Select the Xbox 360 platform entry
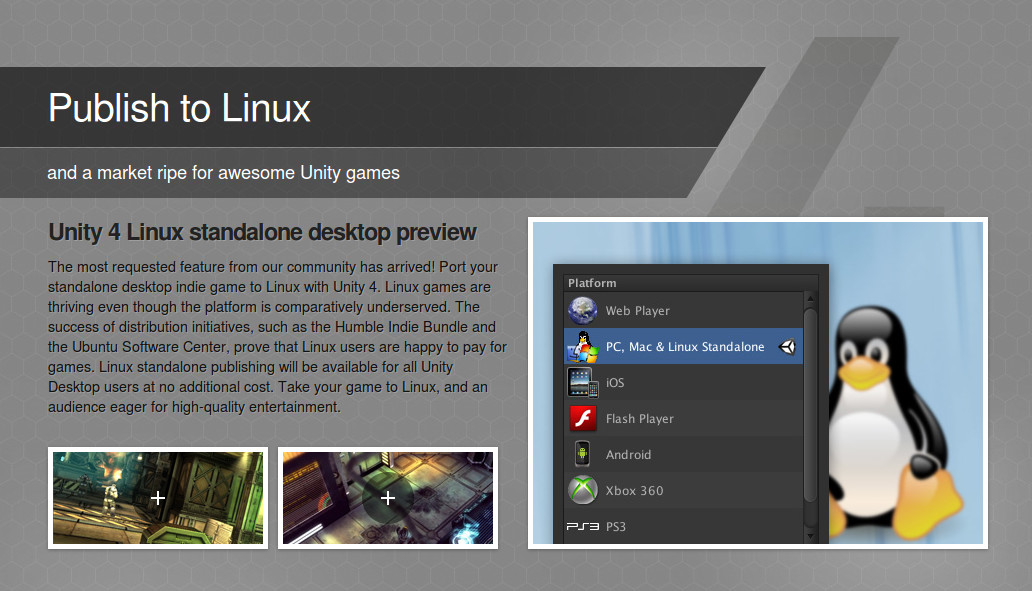1032x591 pixels. click(684, 490)
